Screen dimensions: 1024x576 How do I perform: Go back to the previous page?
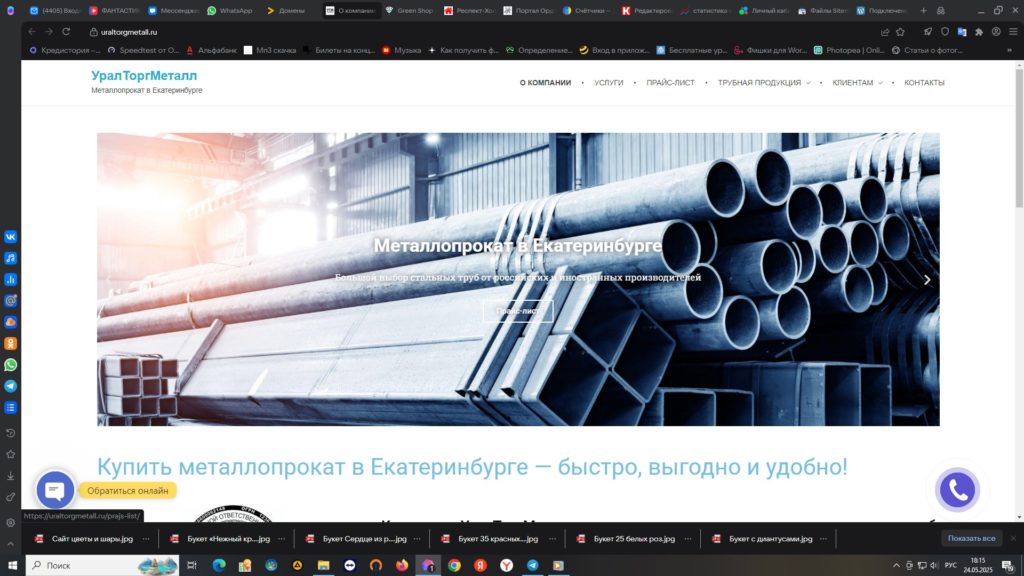point(32,31)
